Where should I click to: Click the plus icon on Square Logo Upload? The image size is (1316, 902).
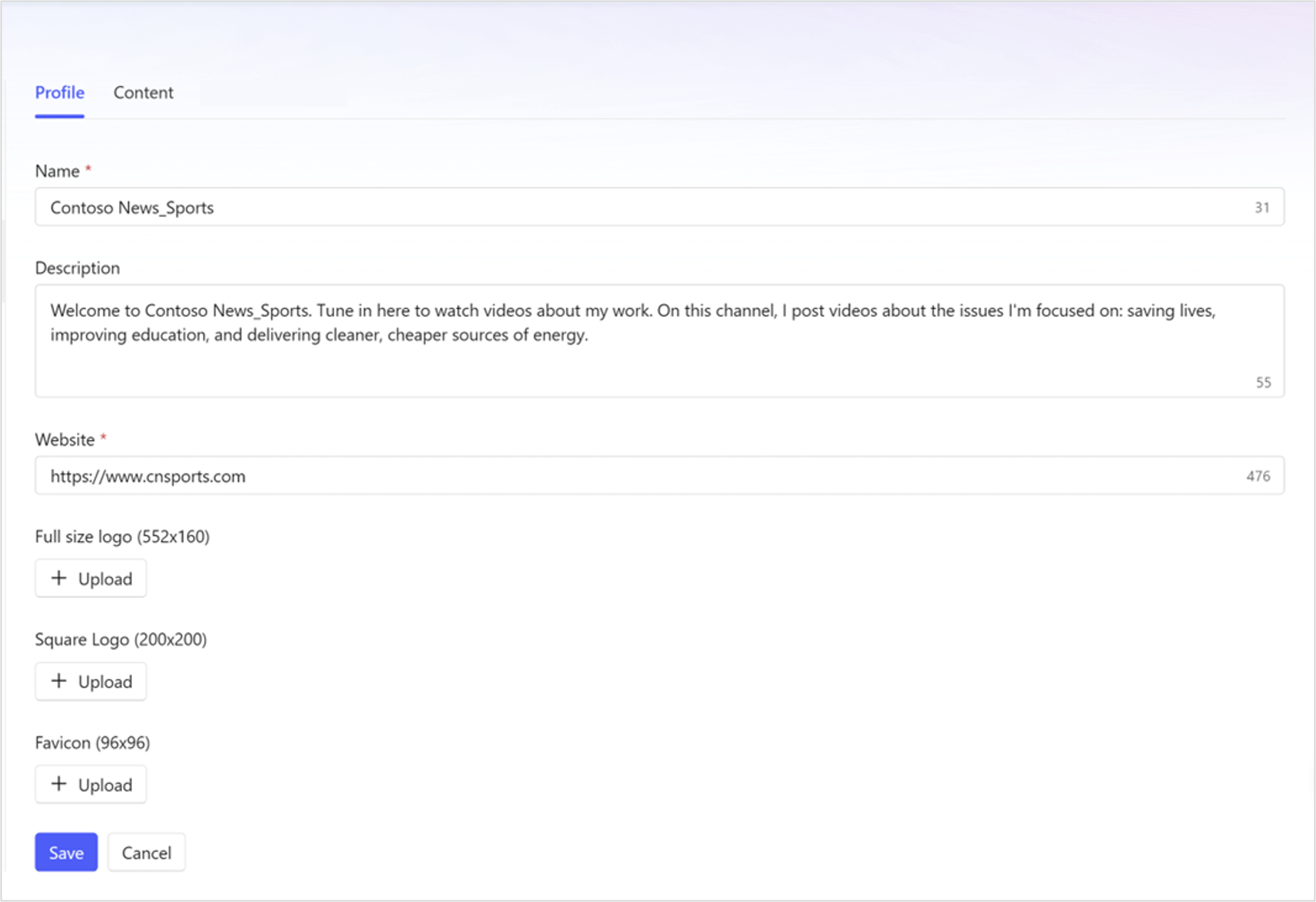tap(59, 681)
